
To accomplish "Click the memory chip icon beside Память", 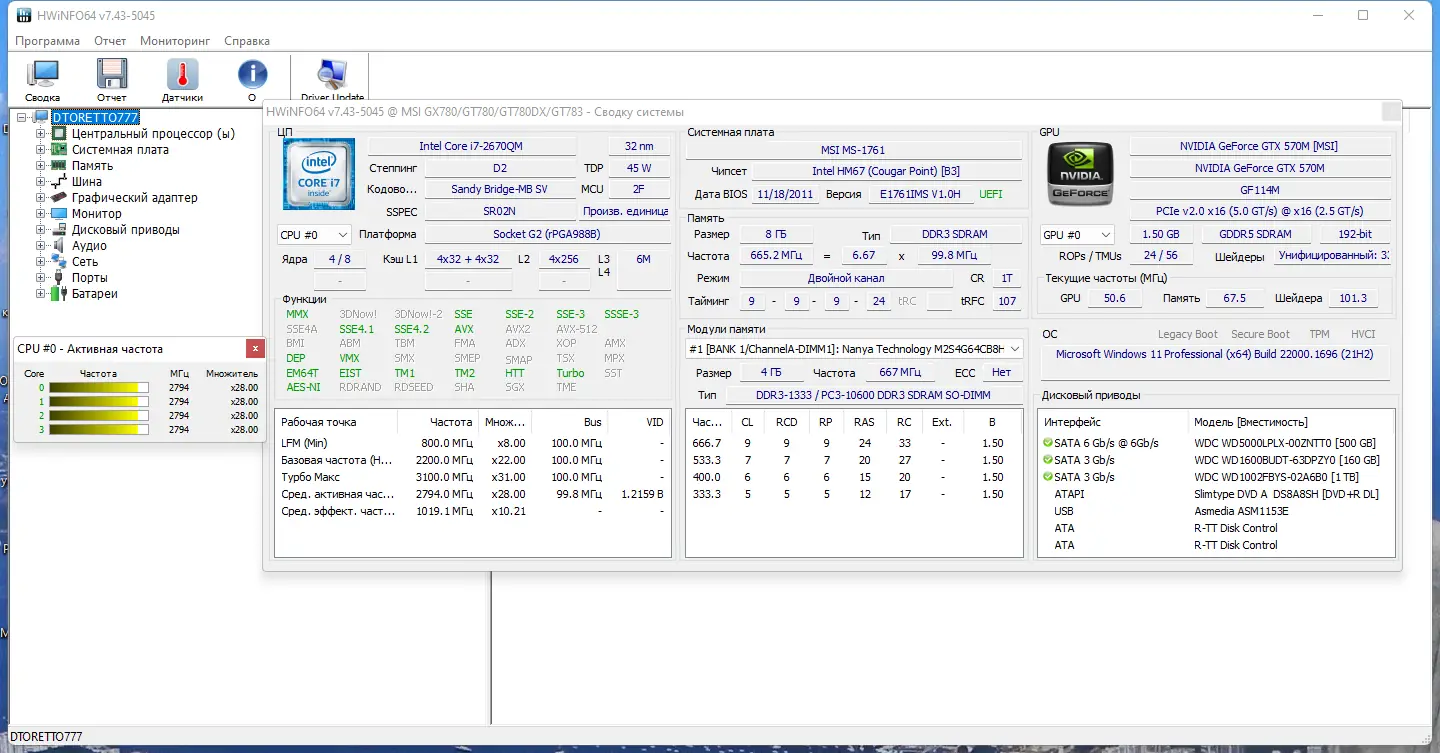I will click(x=59, y=166).
